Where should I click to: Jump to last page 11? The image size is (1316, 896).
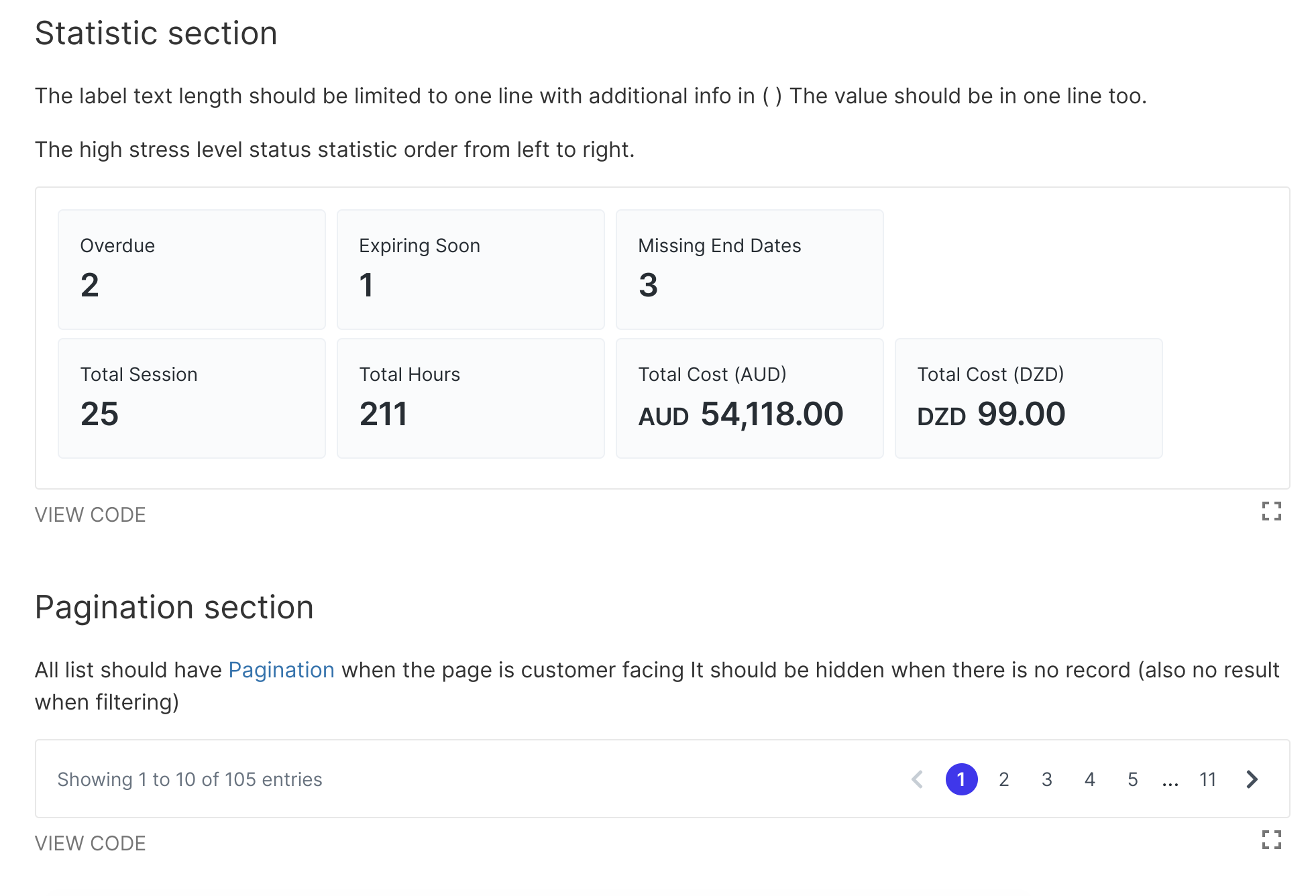click(x=1208, y=779)
